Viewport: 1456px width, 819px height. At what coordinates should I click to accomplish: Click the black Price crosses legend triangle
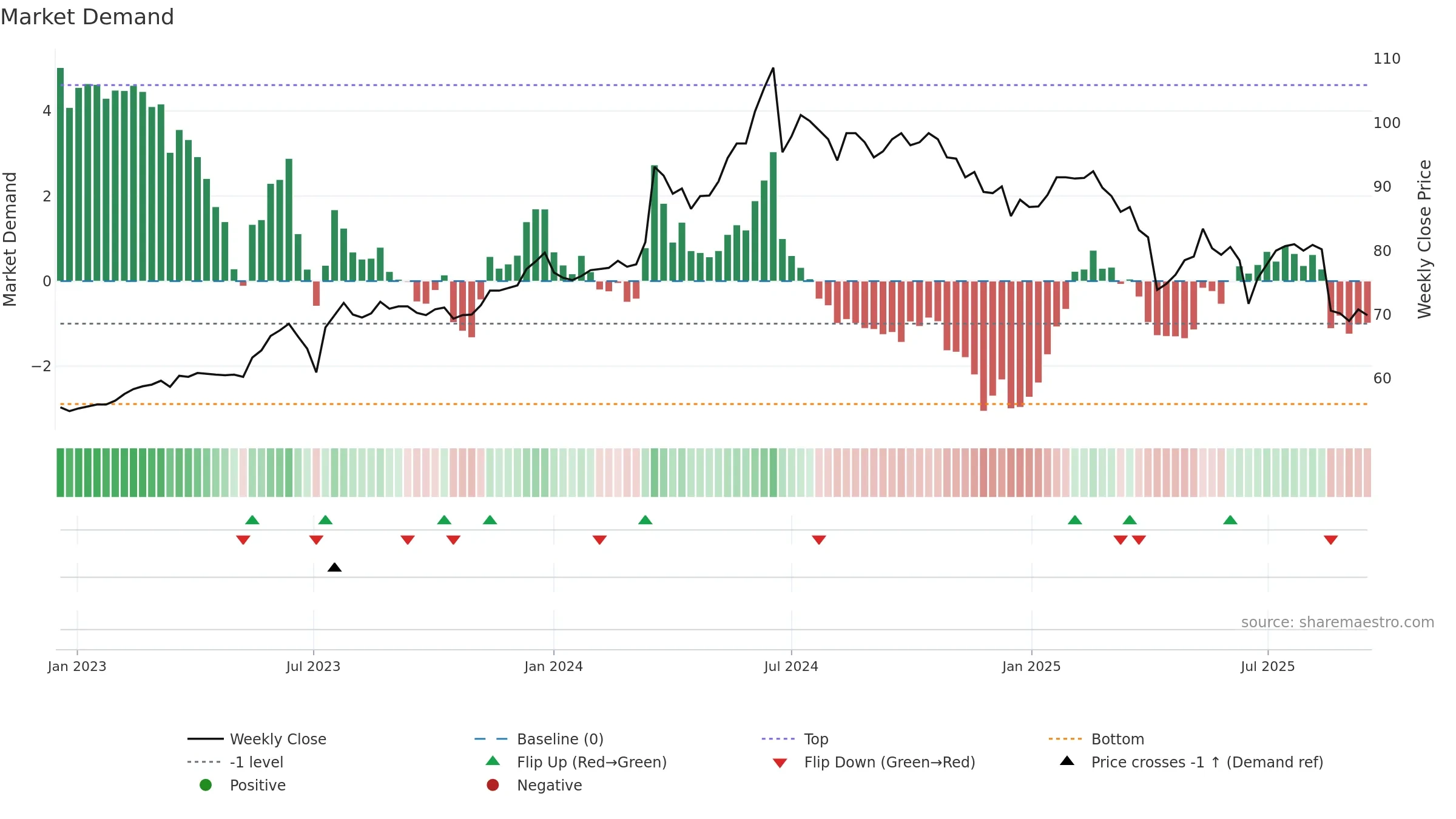click(1067, 761)
